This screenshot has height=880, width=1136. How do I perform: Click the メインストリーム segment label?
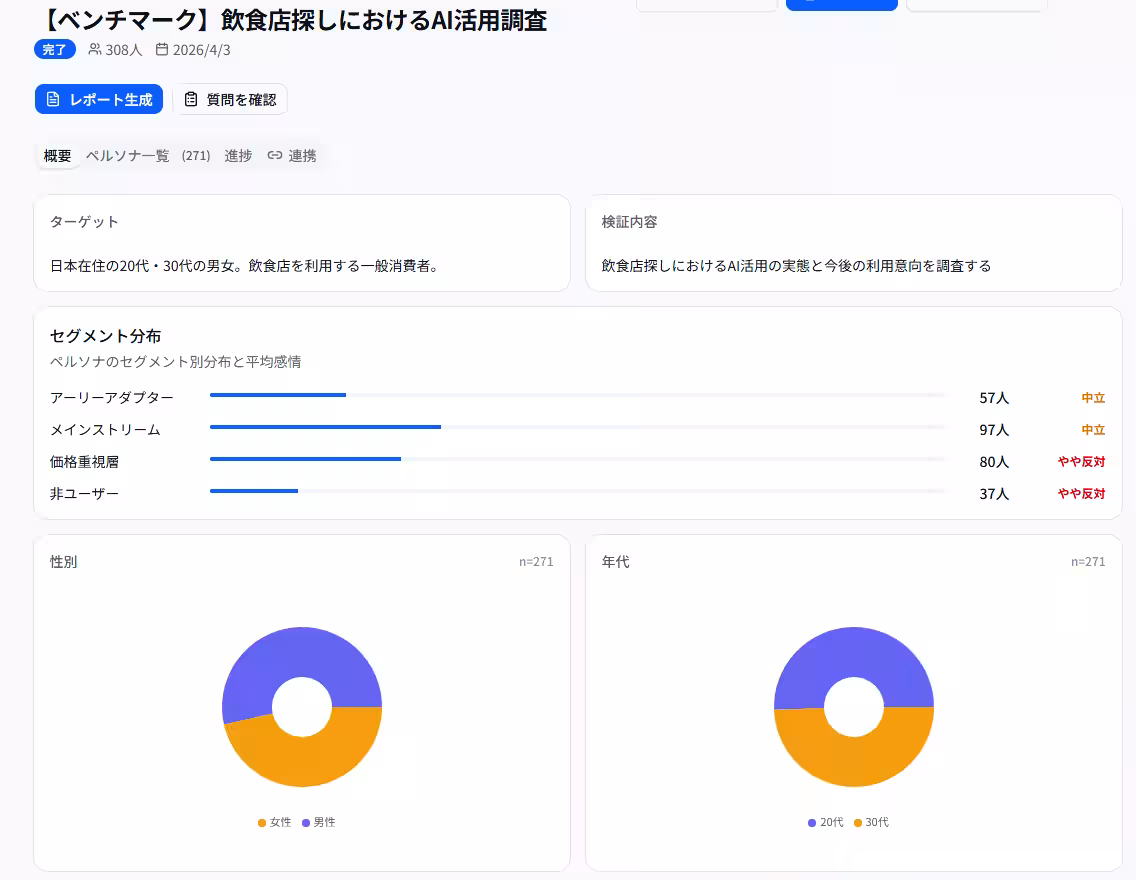click(105, 429)
